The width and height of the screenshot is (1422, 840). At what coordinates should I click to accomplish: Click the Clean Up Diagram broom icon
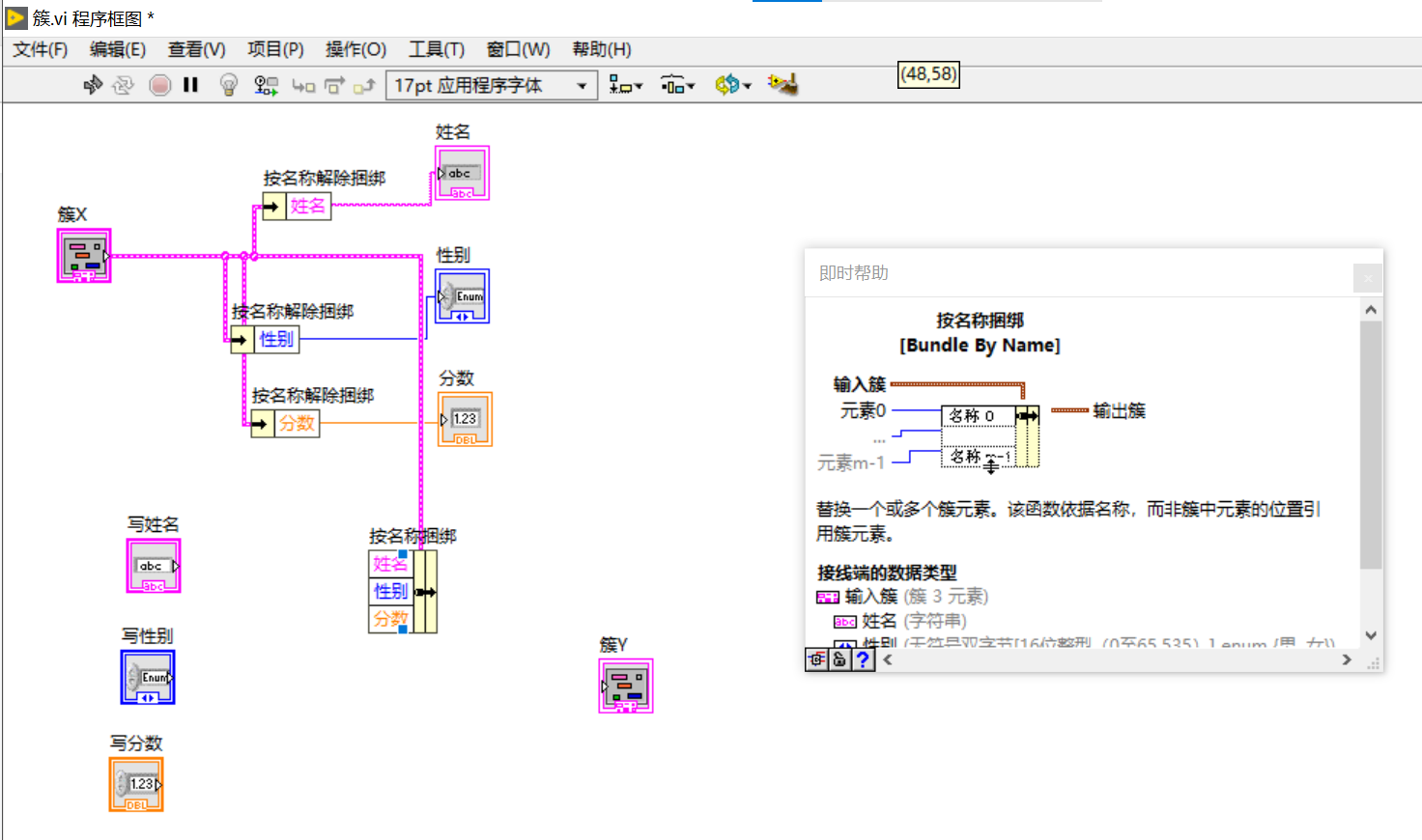click(x=782, y=84)
